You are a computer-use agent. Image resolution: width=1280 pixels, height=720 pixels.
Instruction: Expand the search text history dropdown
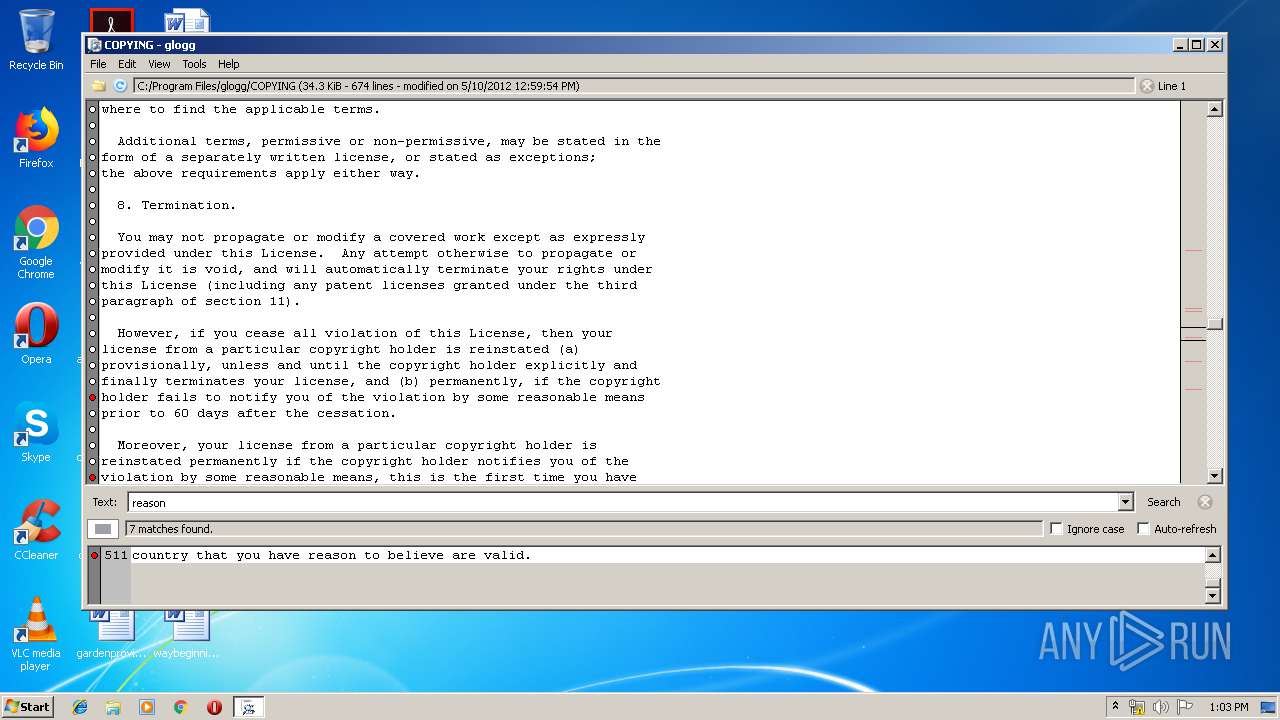[x=1125, y=502]
